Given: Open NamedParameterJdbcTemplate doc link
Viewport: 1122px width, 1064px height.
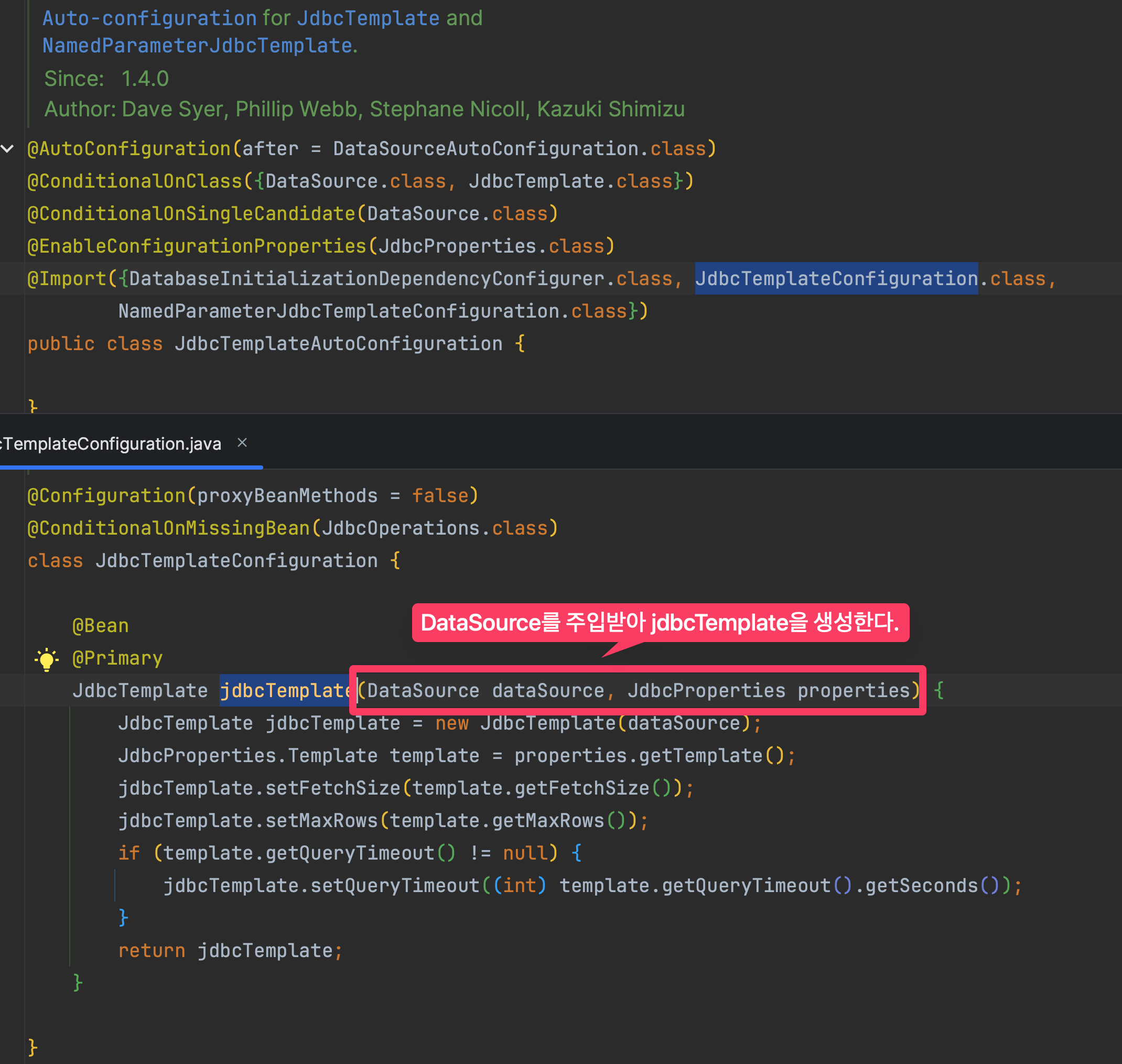Looking at the screenshot, I should pyautogui.click(x=198, y=46).
